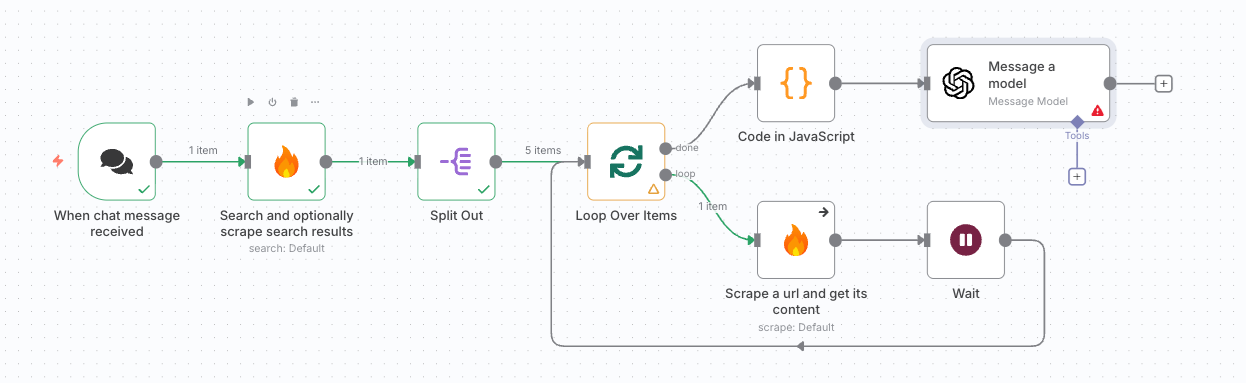Click the red error icon on Message a model
The height and width of the screenshot is (383, 1246).
tap(1097, 111)
